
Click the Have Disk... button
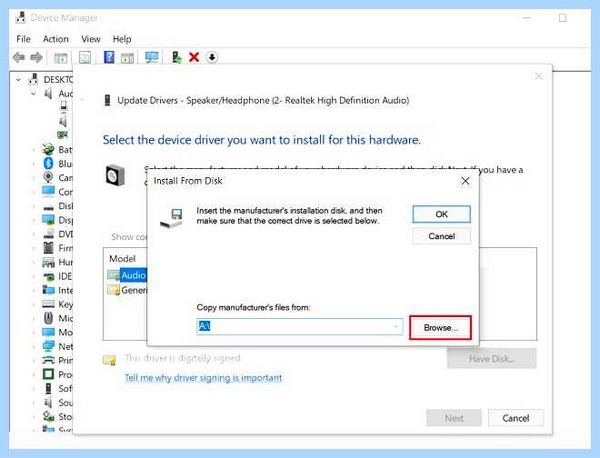coord(492,359)
